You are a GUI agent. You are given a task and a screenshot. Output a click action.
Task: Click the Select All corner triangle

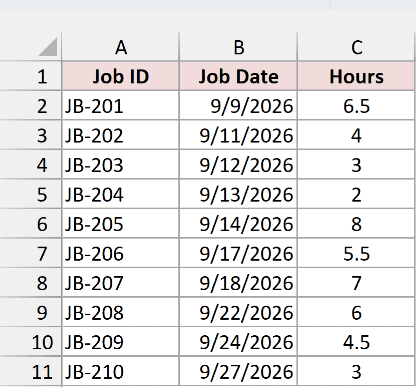pos(48,47)
